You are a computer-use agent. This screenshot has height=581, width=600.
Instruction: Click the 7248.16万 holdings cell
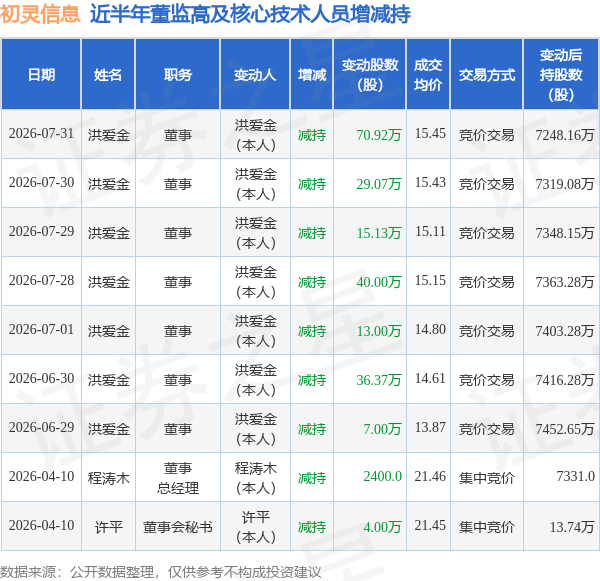[x=564, y=135]
